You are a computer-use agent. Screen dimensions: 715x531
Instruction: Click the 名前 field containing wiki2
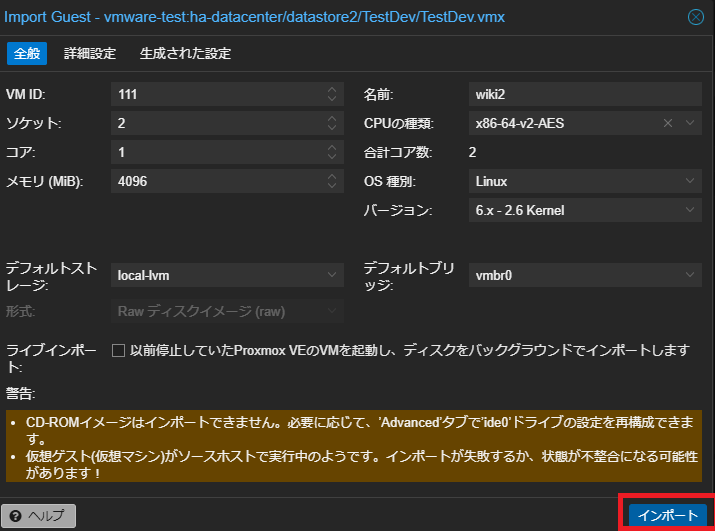[x=585, y=94]
